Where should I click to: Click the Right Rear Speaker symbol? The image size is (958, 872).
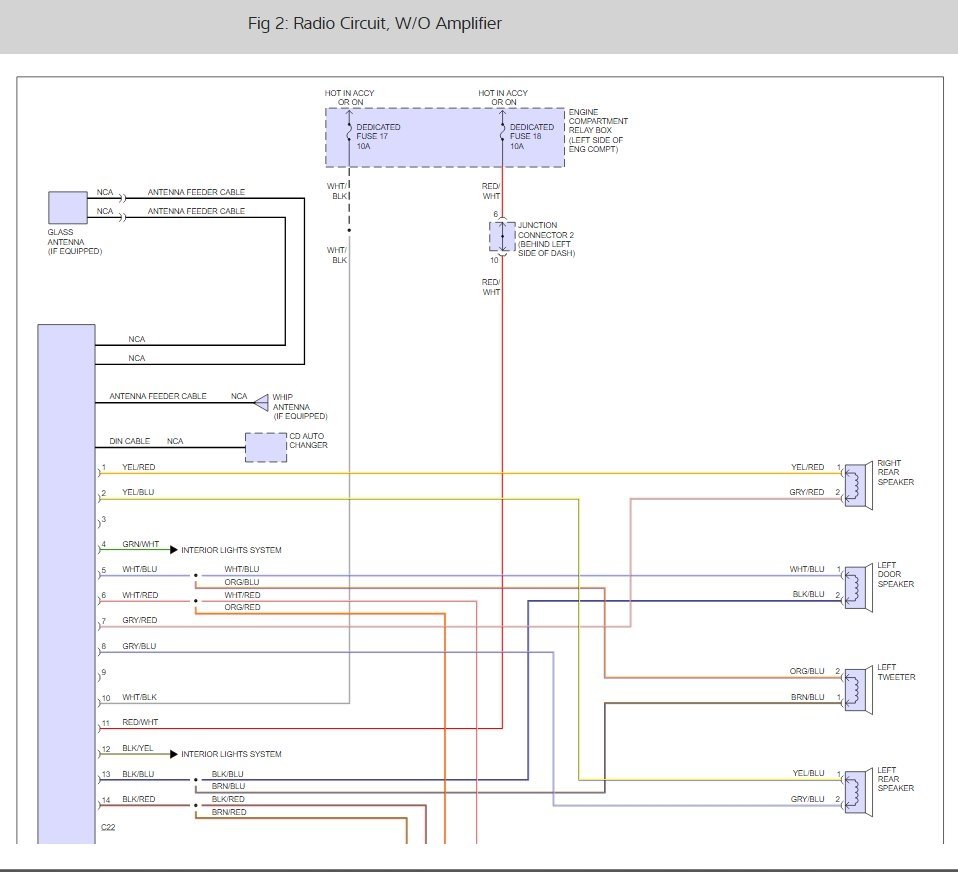coord(857,485)
